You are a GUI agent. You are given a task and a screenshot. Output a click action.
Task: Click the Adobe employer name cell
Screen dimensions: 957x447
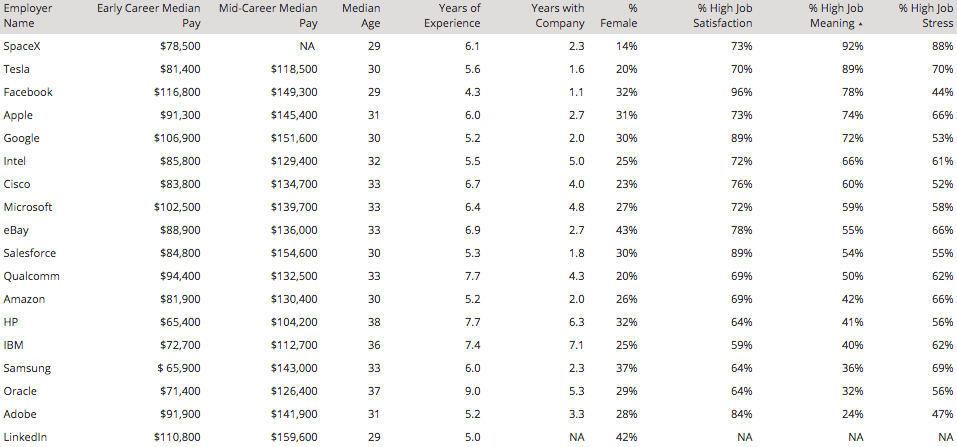point(21,414)
